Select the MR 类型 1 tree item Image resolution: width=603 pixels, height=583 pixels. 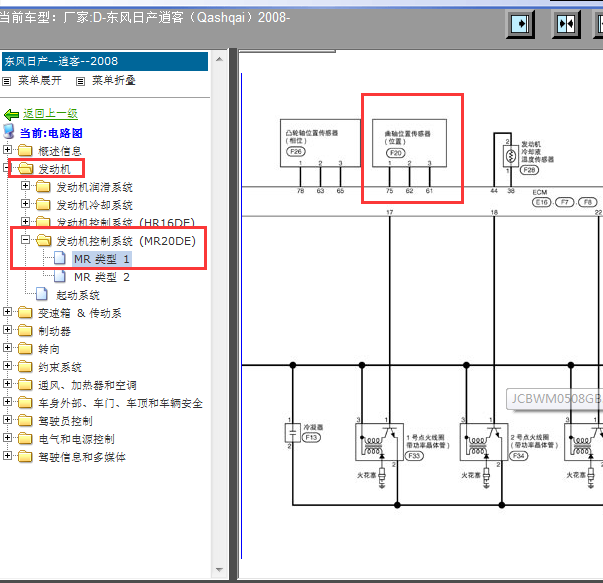point(102,259)
